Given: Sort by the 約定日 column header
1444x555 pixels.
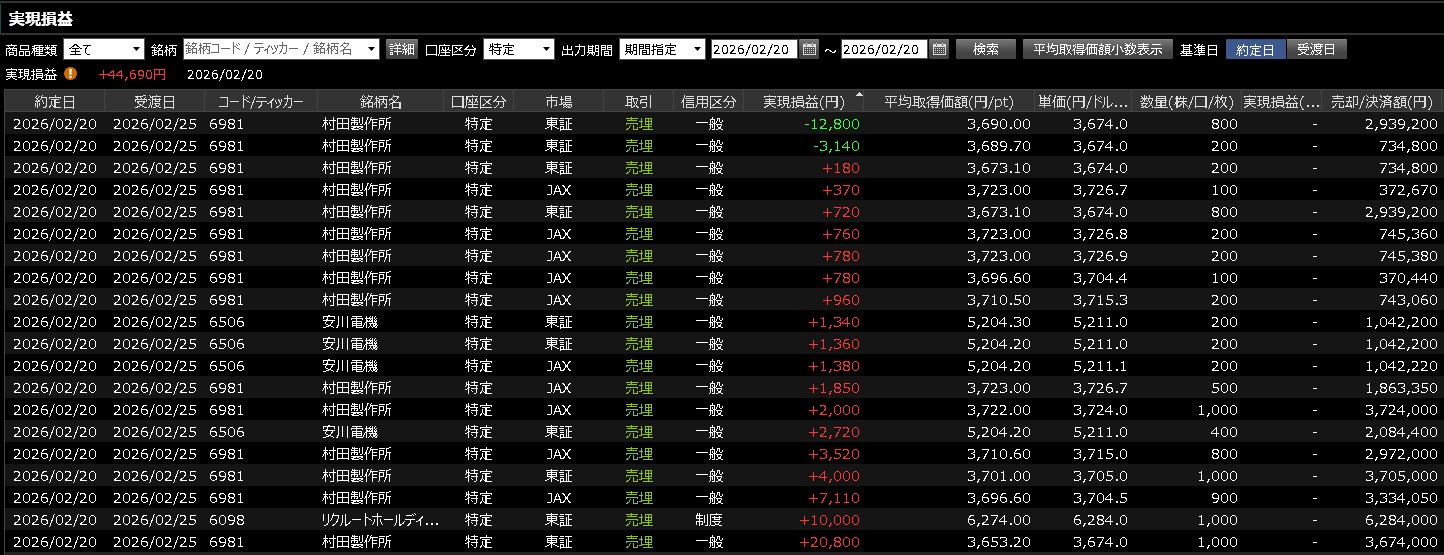Looking at the screenshot, I should point(54,102).
